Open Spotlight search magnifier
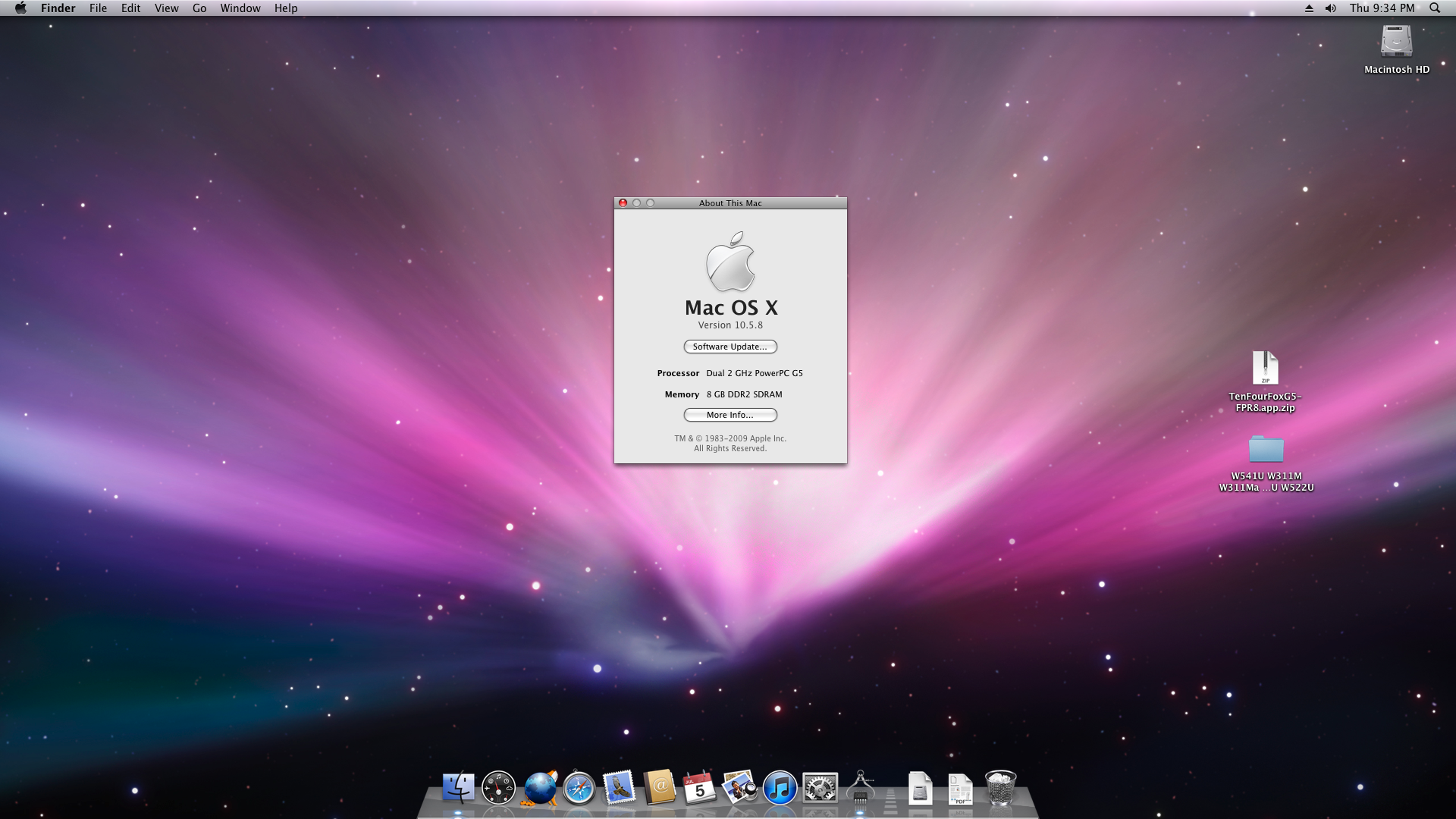The image size is (1456, 819). pos(1434,8)
